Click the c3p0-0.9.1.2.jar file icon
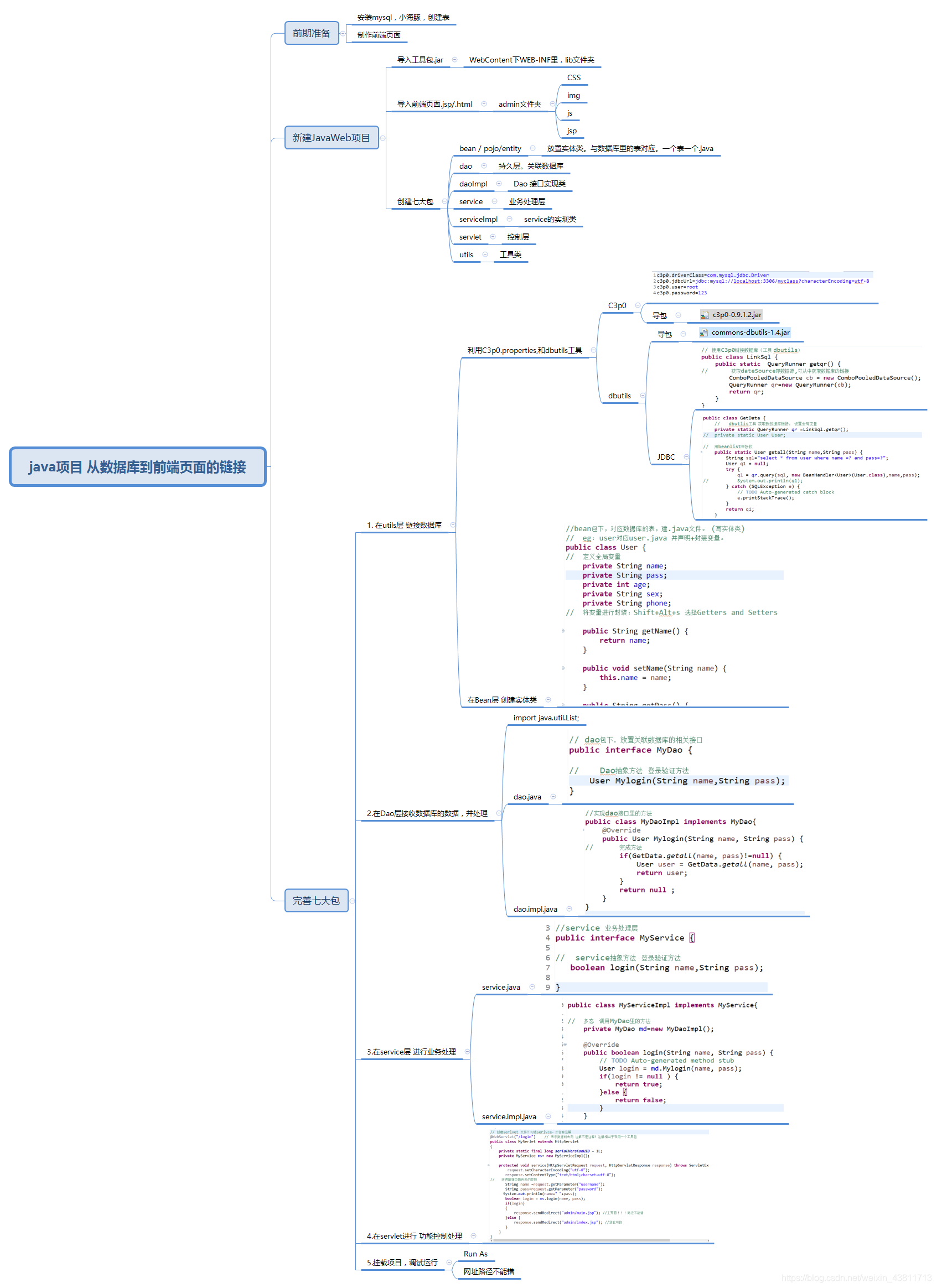This screenshot has height=1288, width=937. [x=705, y=315]
